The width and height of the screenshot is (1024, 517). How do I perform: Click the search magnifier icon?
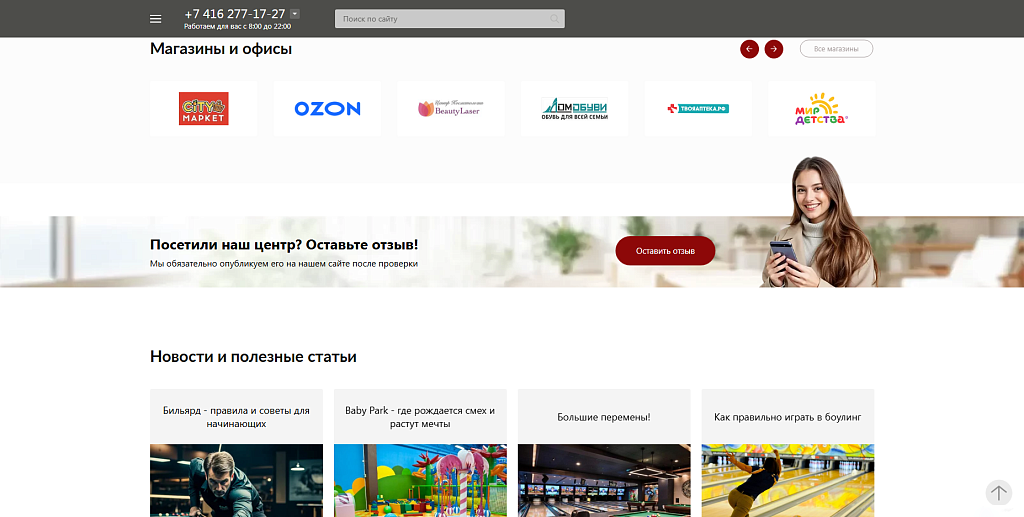click(x=555, y=19)
